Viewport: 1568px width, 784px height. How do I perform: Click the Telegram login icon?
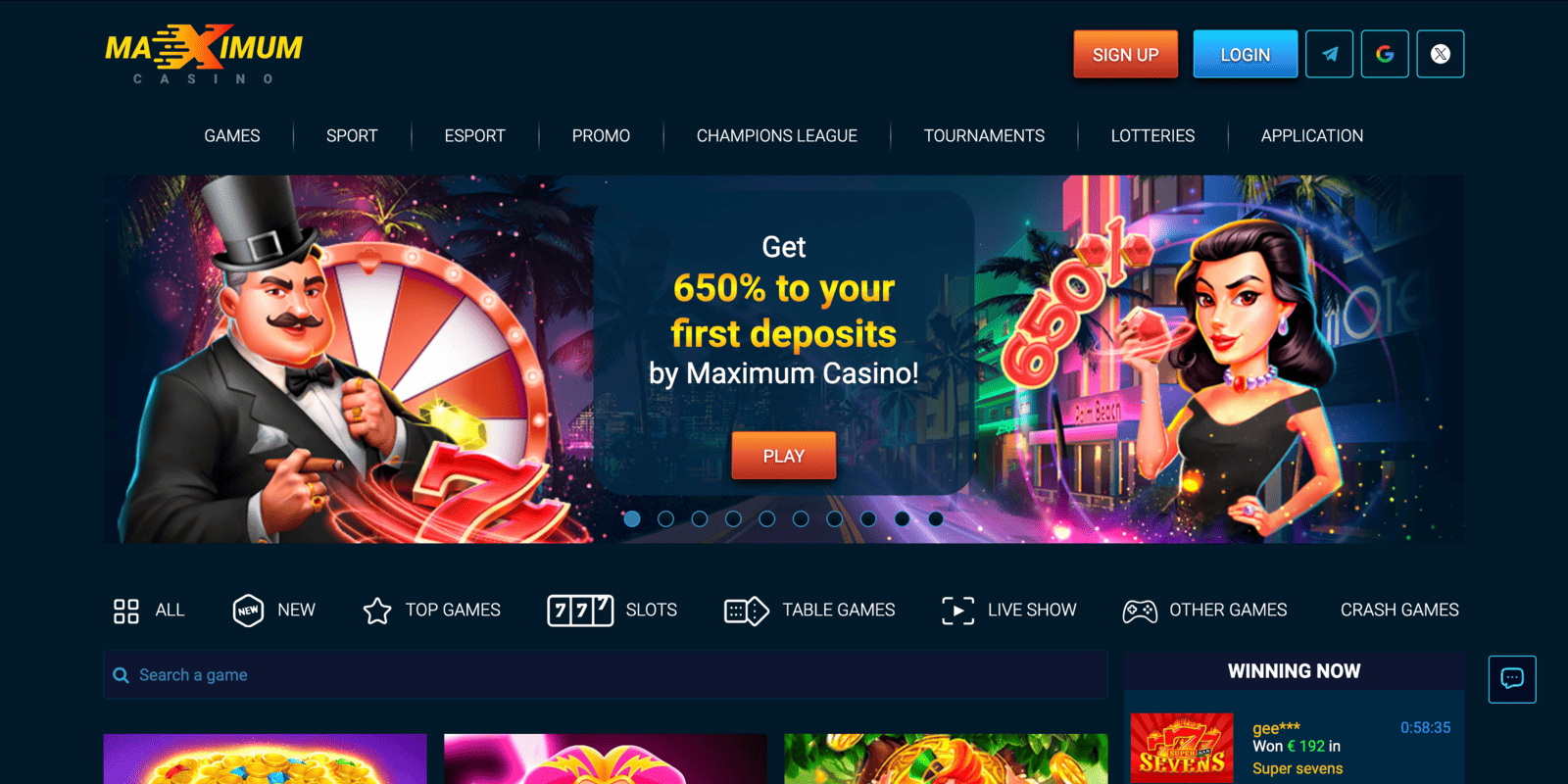coord(1329,54)
